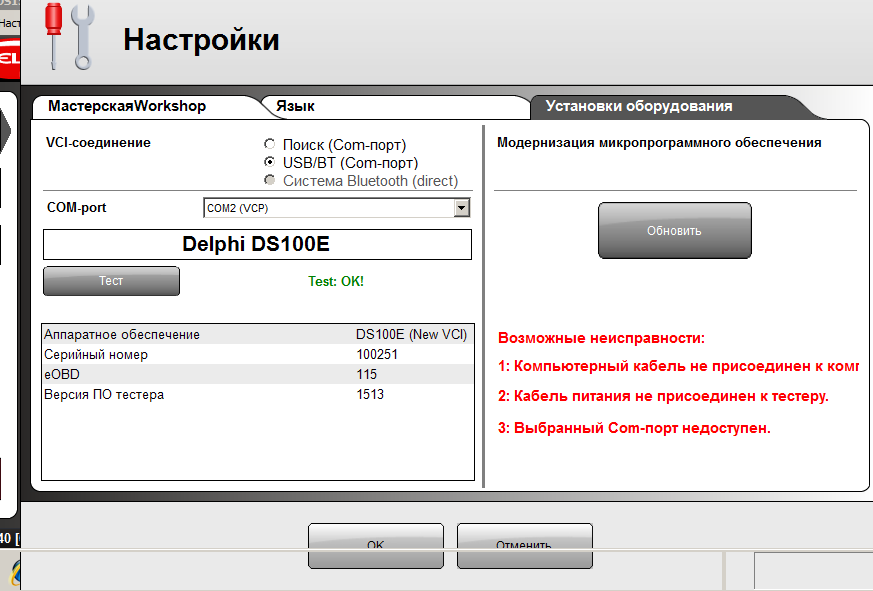Viewport: 873px width, 591px height.
Task: Select the USB/BT (Com-порт) radio option
Action: coord(269,162)
